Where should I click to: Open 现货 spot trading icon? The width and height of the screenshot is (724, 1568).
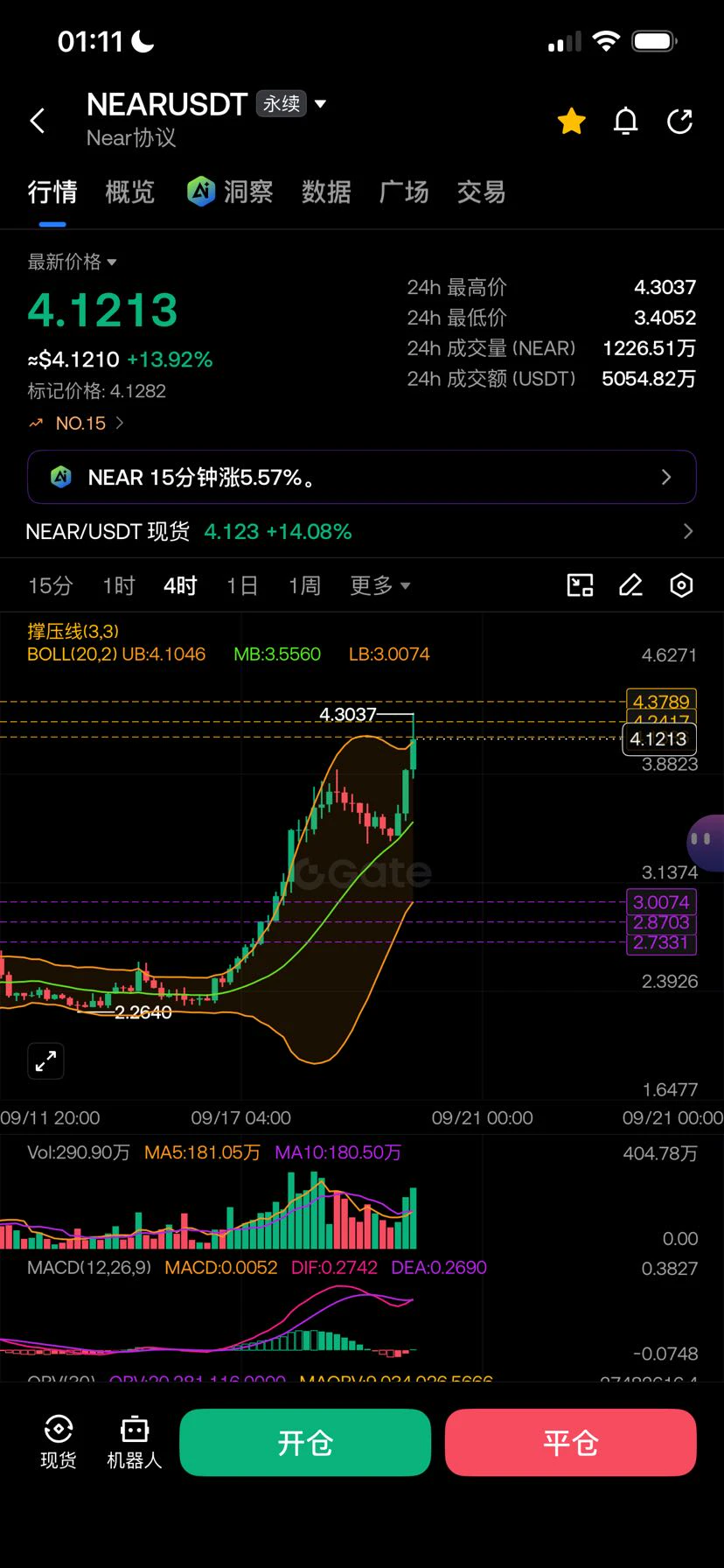point(59,1442)
